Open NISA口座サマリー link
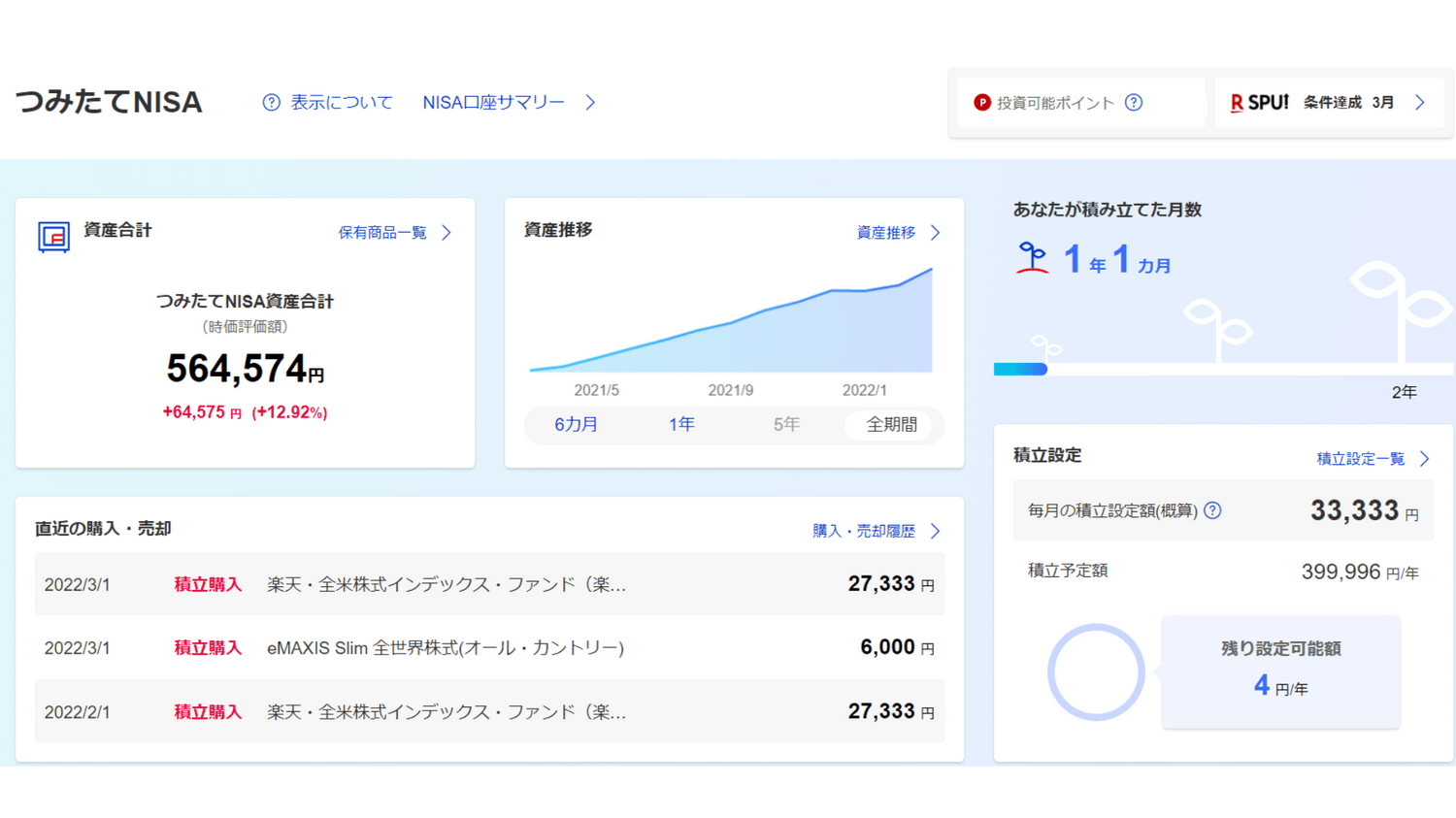Viewport: 1456px width, 818px height. pos(493,103)
